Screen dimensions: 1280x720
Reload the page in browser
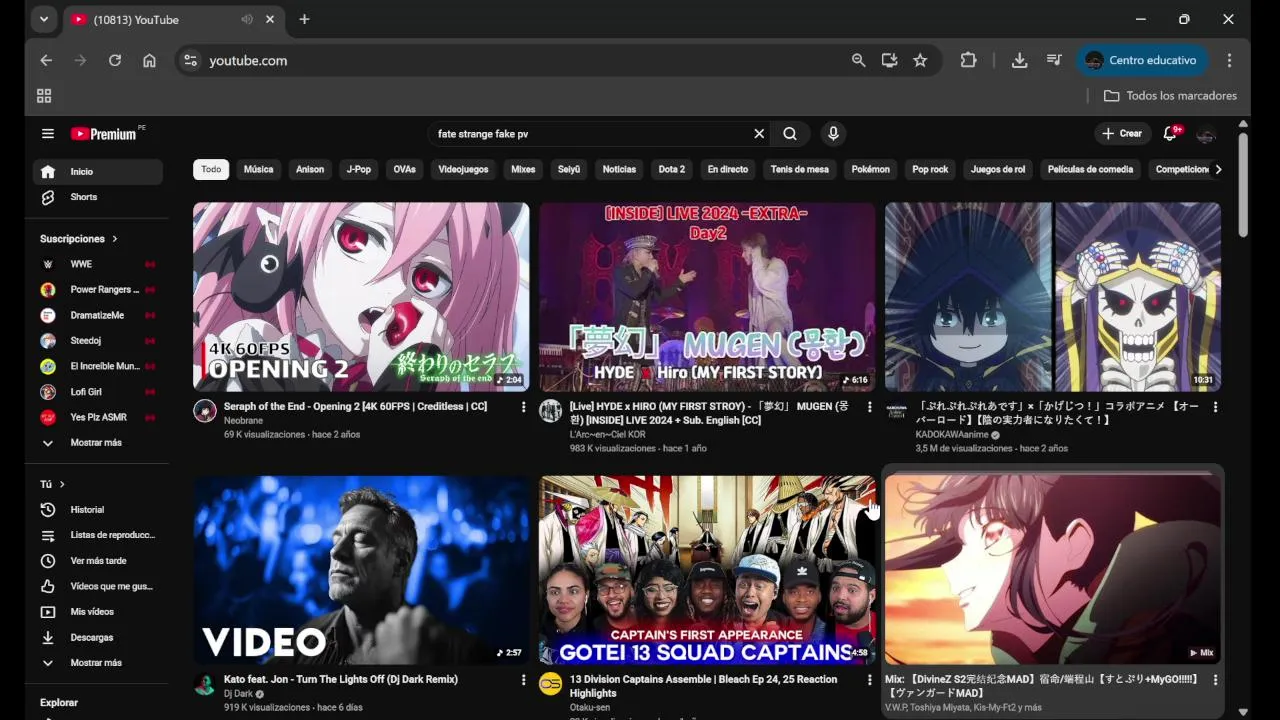click(115, 61)
